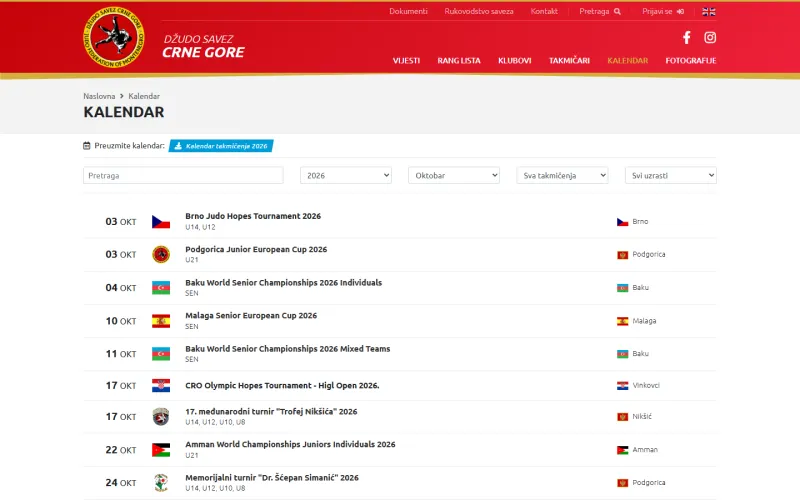Image resolution: width=800 pixels, height=500 pixels.
Task: Click the search magnifier icon beside Pretraga
Action: coord(617,11)
